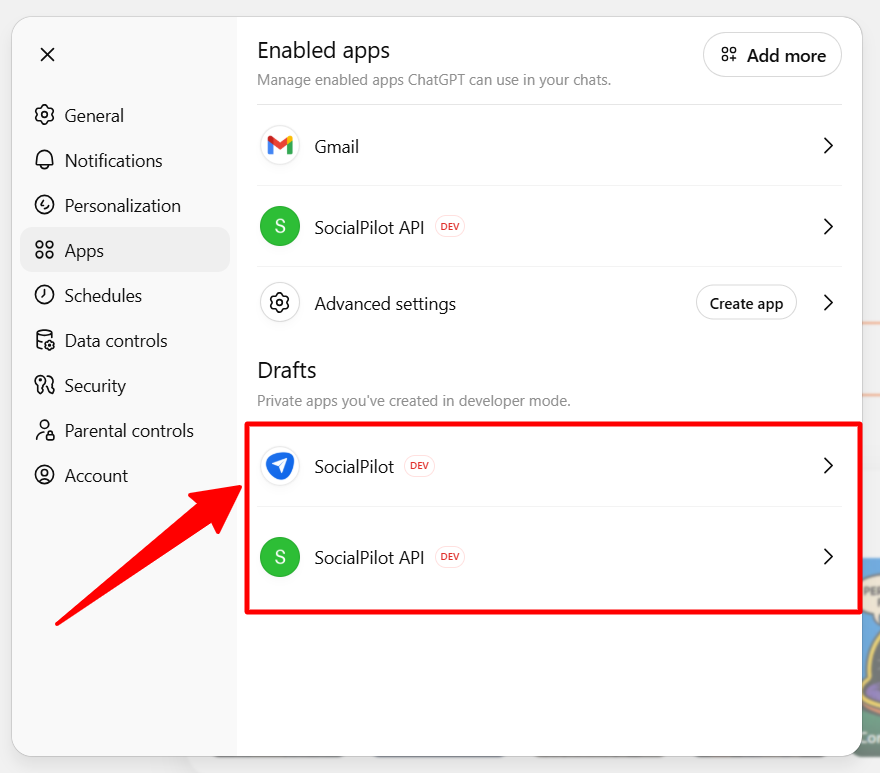Viewport: 880px width, 773px height.
Task: Switch to Notifications settings tab
Action: [125, 161]
